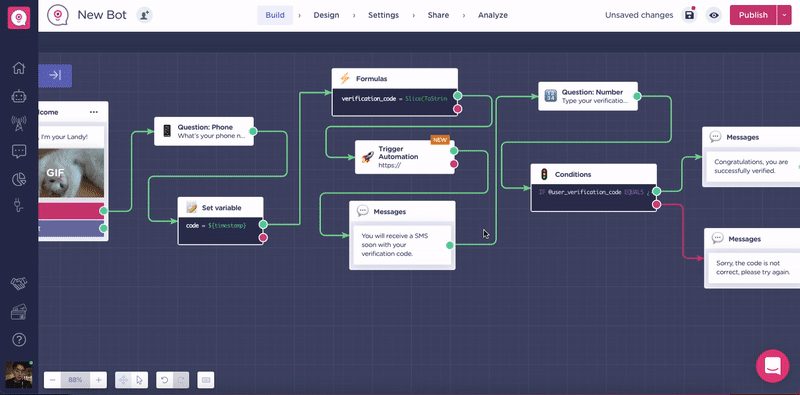The width and height of the screenshot is (800, 395).
Task: Click the SMS Messages block speech bubble icon
Action: point(363,211)
